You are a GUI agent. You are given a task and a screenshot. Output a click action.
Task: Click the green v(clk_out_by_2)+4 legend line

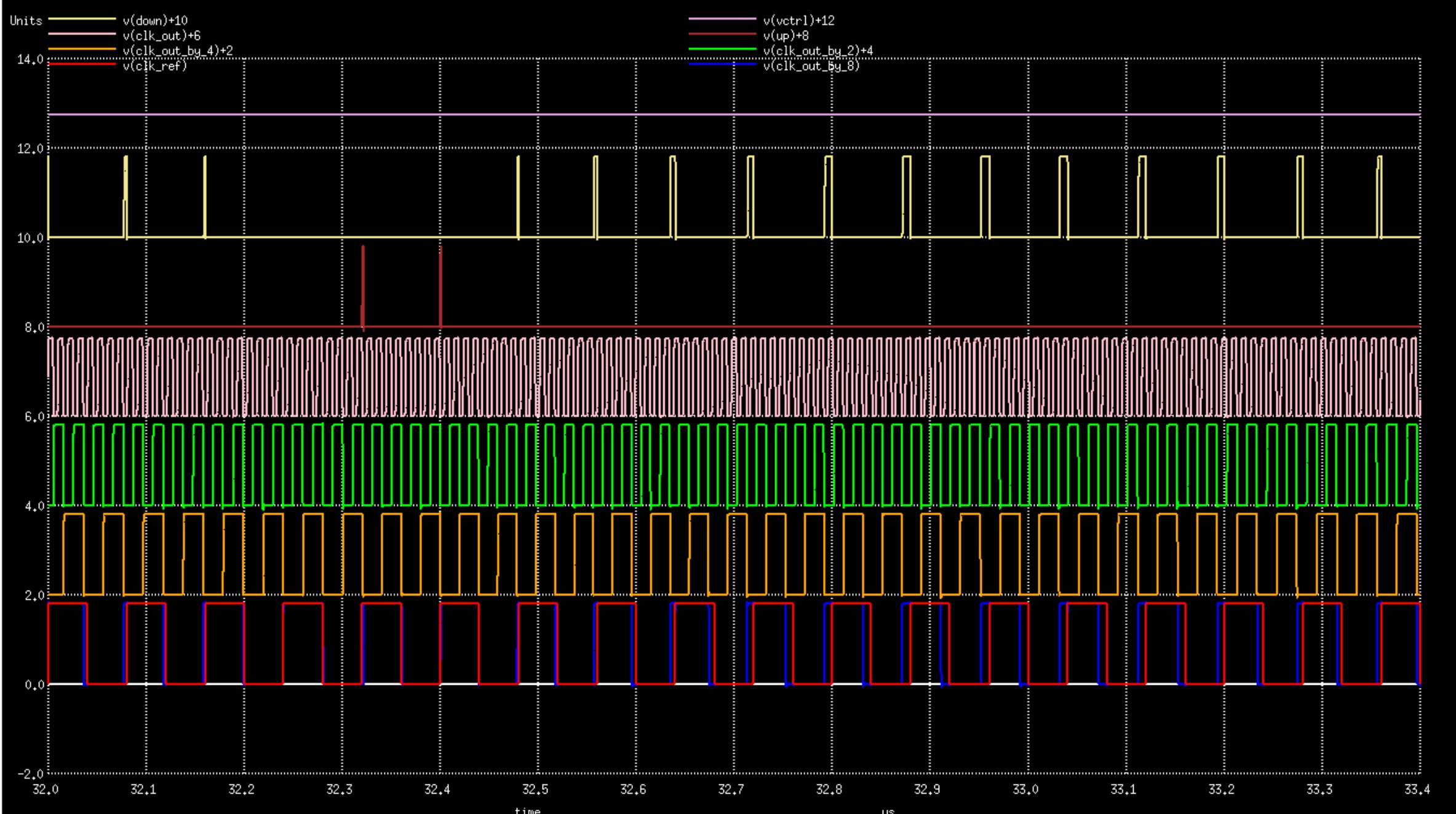tap(722, 49)
